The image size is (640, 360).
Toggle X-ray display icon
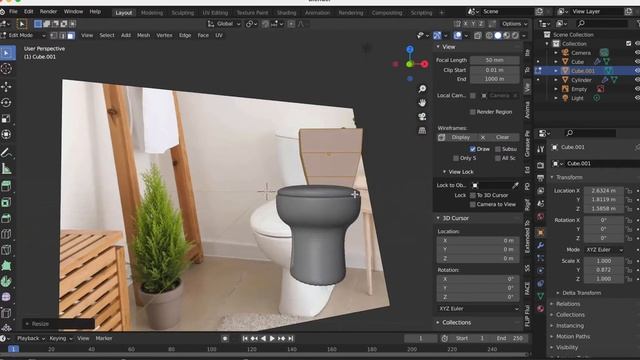[478, 36]
